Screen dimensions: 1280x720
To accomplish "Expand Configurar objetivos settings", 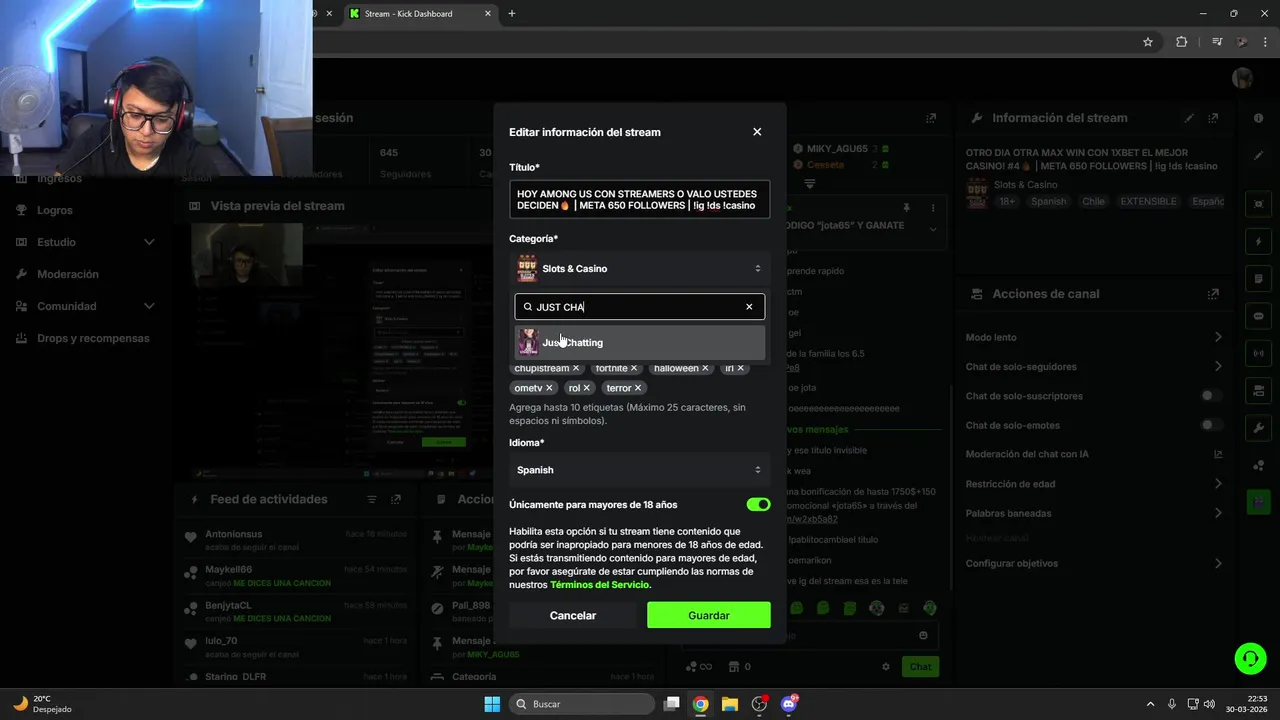I will [x=1218, y=563].
